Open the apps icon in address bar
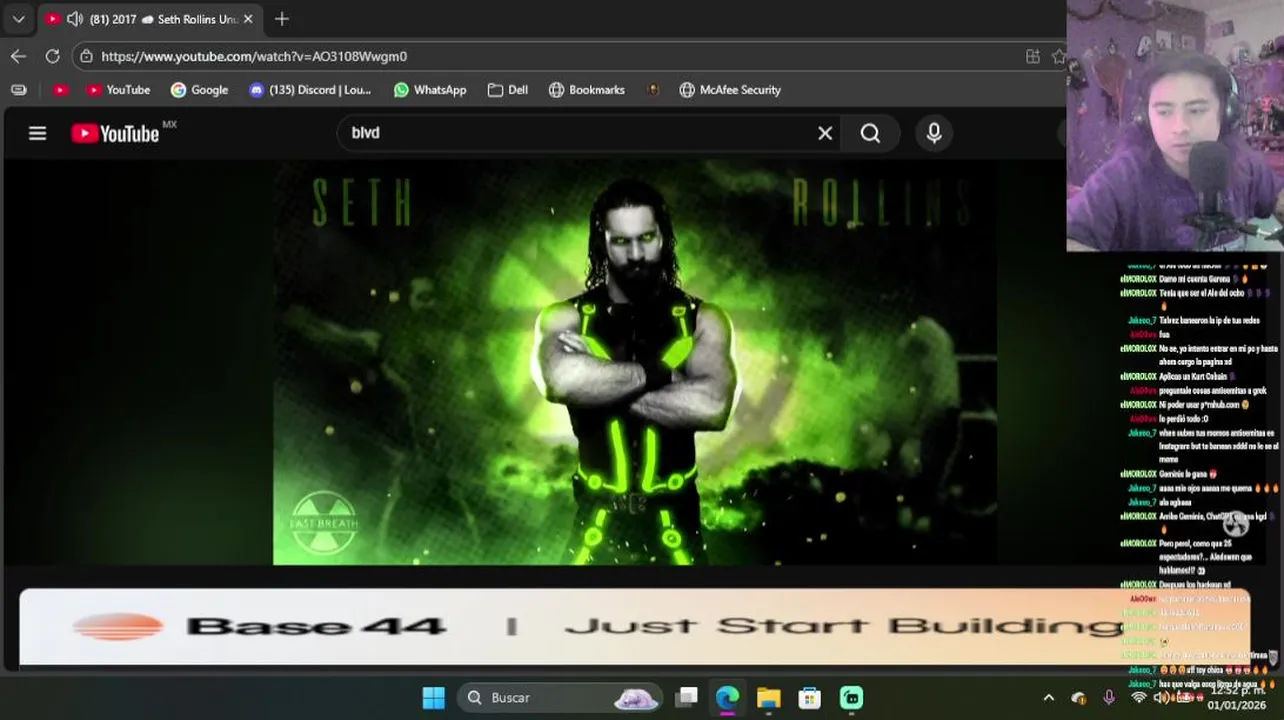This screenshot has height=720, width=1284. 1033,56
